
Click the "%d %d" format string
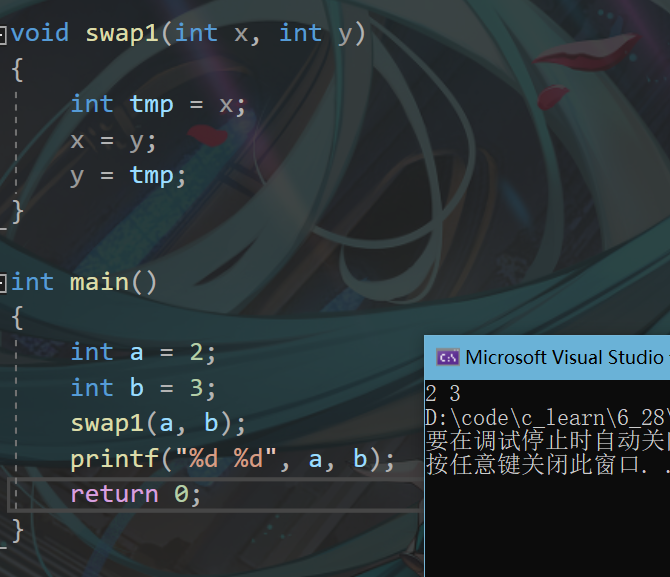(226, 459)
